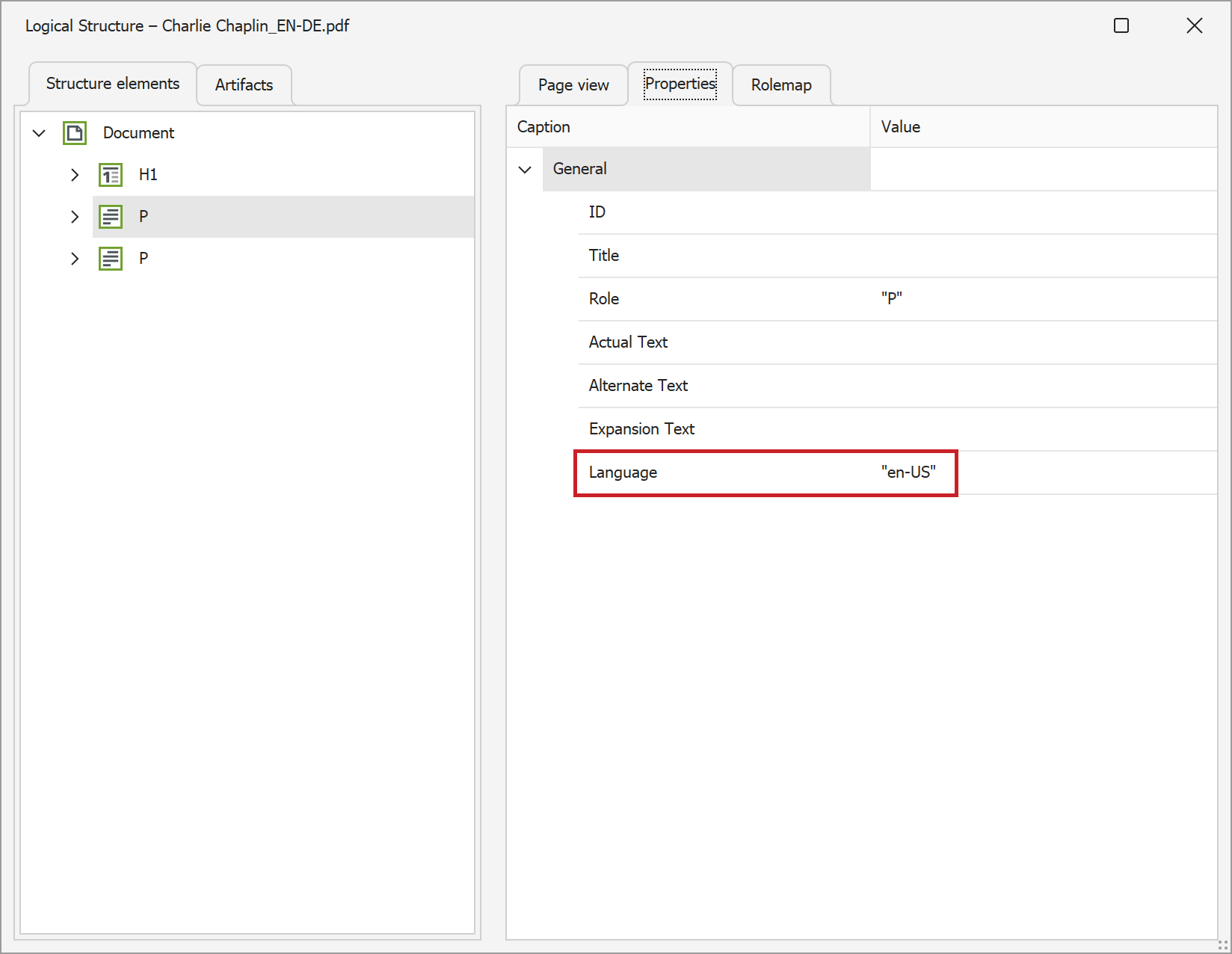Expand the last P tree node
Viewport: 1232px width, 954px height.
75,259
